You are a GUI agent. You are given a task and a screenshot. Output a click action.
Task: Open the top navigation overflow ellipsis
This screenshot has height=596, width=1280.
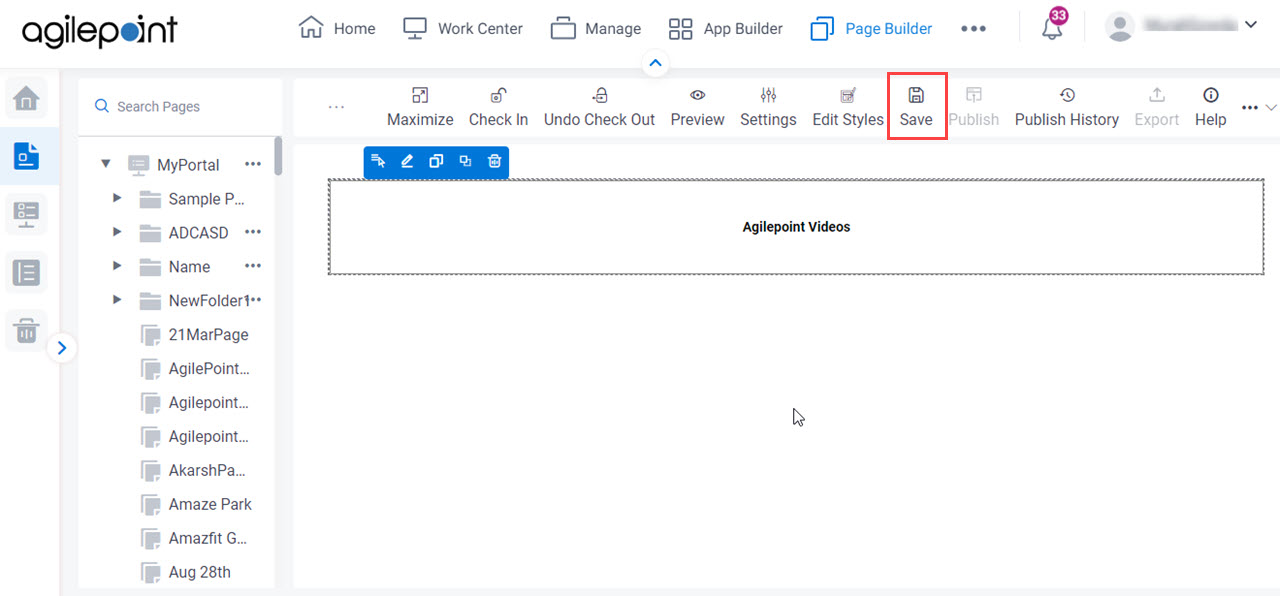[x=973, y=29]
